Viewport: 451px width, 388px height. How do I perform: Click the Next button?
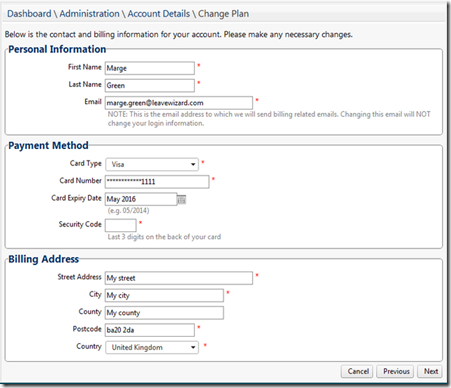pos(430,371)
